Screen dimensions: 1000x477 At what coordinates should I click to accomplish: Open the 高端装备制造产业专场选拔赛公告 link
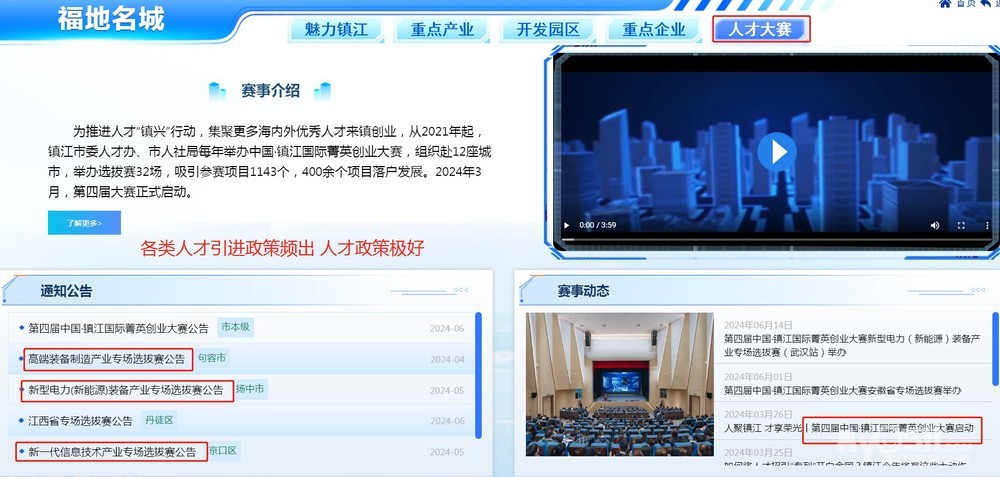coord(107,358)
